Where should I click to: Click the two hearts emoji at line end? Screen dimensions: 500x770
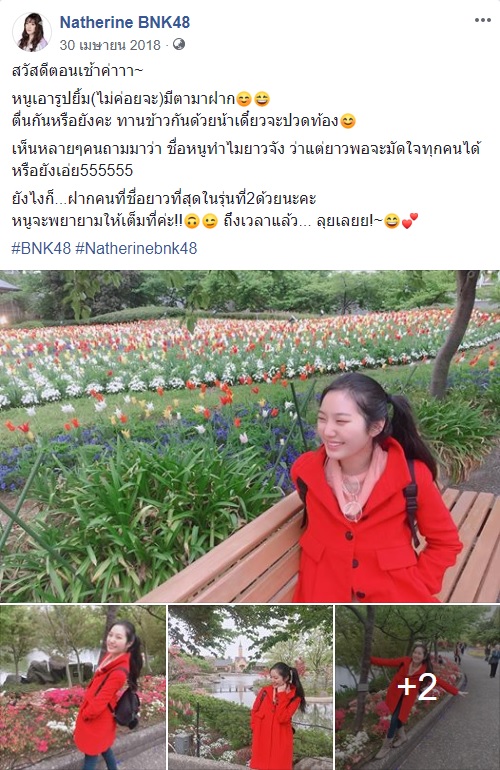point(410,221)
